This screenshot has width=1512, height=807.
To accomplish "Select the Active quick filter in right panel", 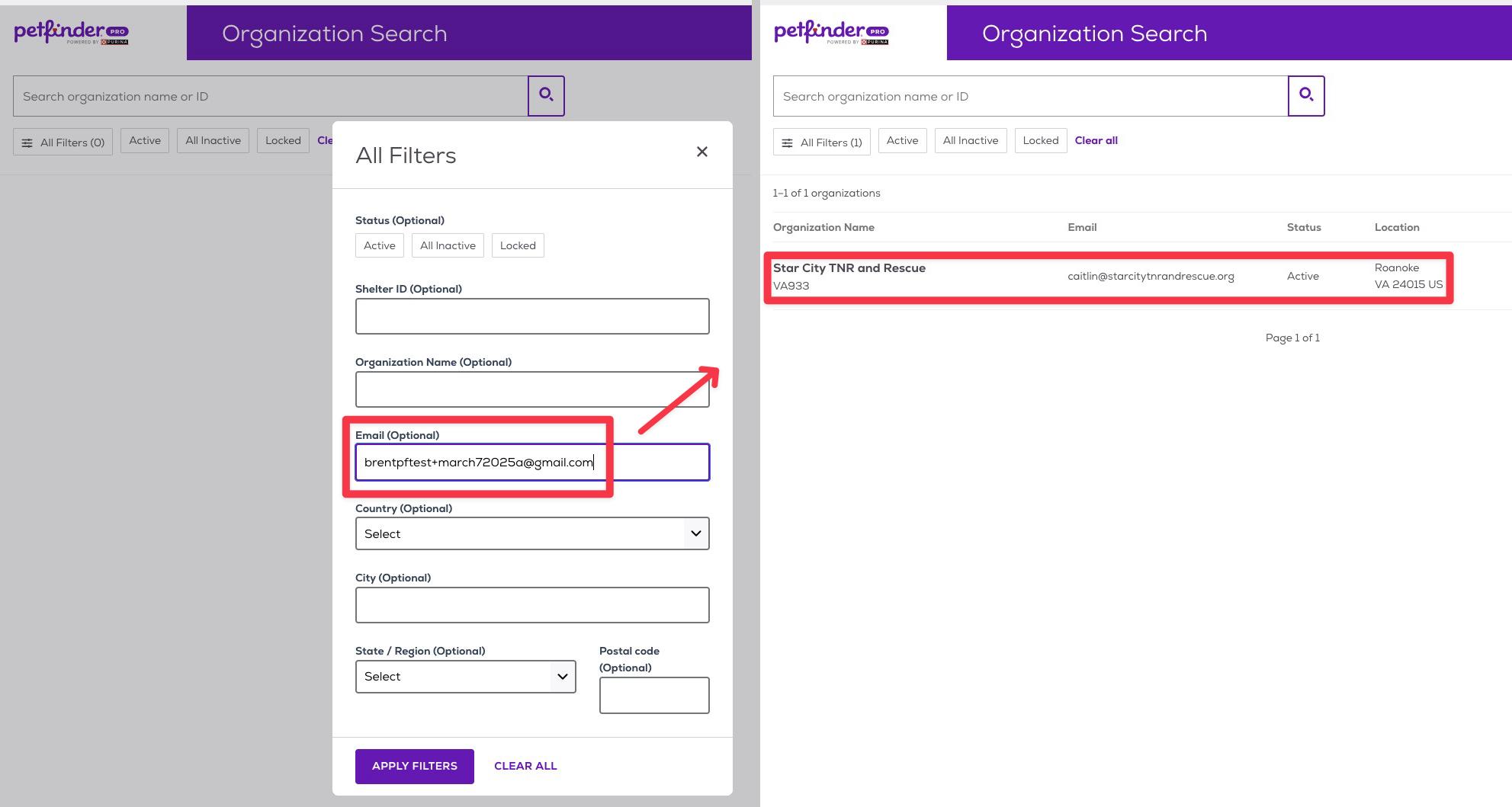I will click(902, 140).
